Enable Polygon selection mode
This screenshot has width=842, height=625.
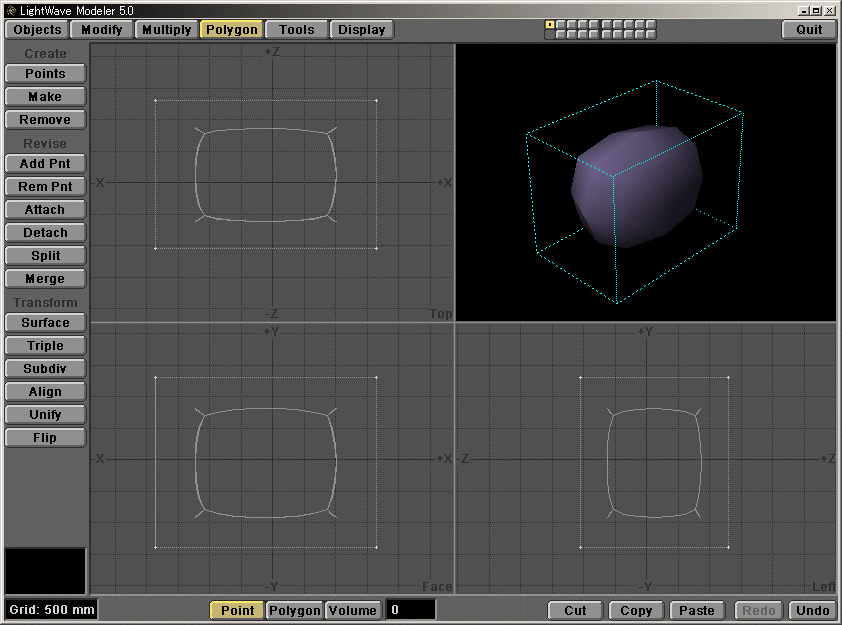pos(294,610)
